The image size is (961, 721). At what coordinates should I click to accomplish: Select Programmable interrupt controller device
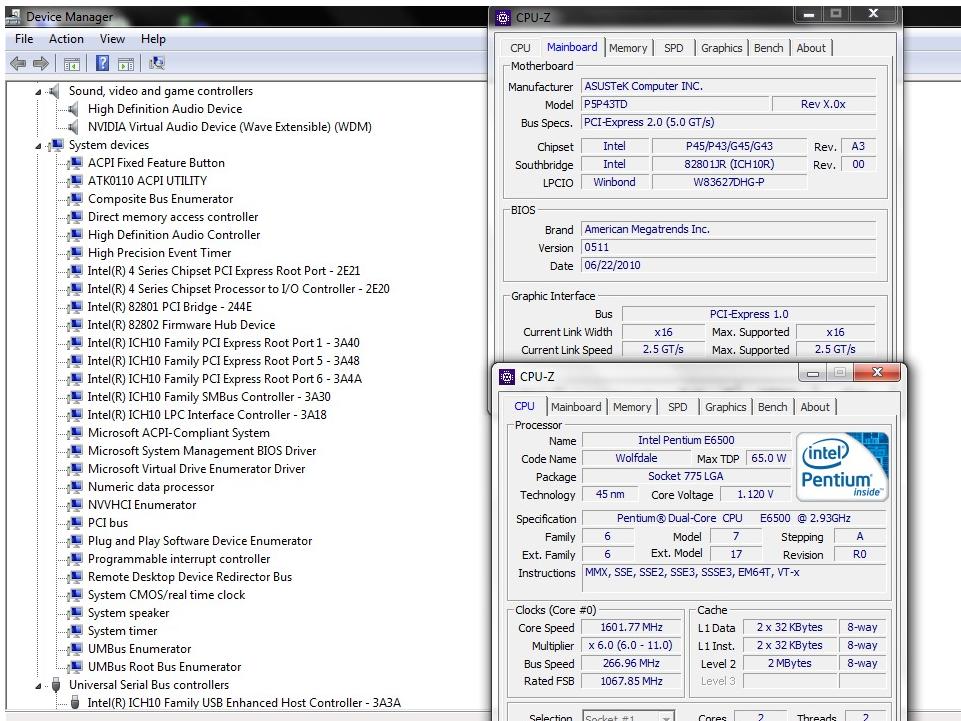coord(179,559)
